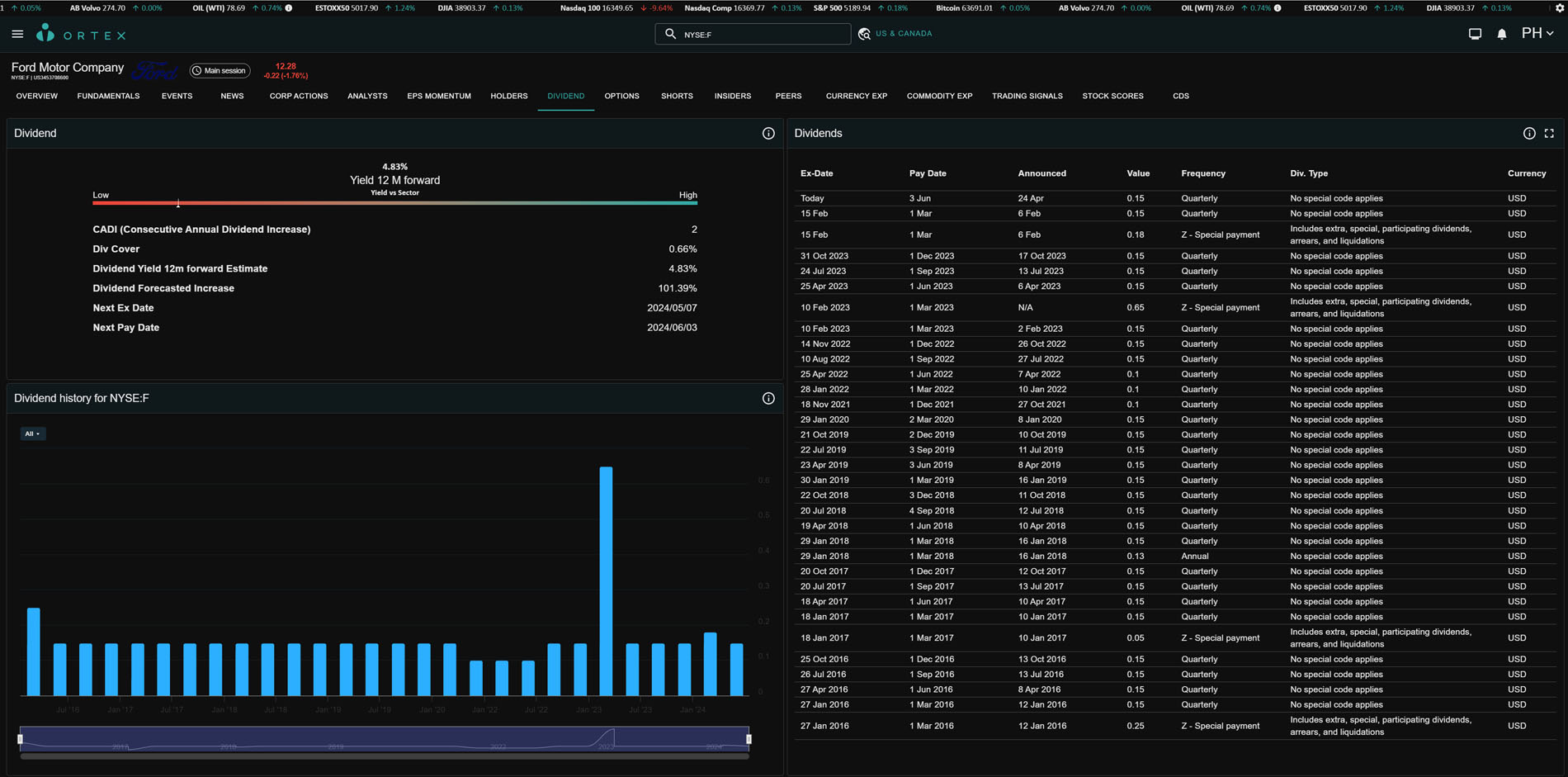1568x777 pixels.
Task: Show info for Dividends table panel
Action: [x=1529, y=133]
